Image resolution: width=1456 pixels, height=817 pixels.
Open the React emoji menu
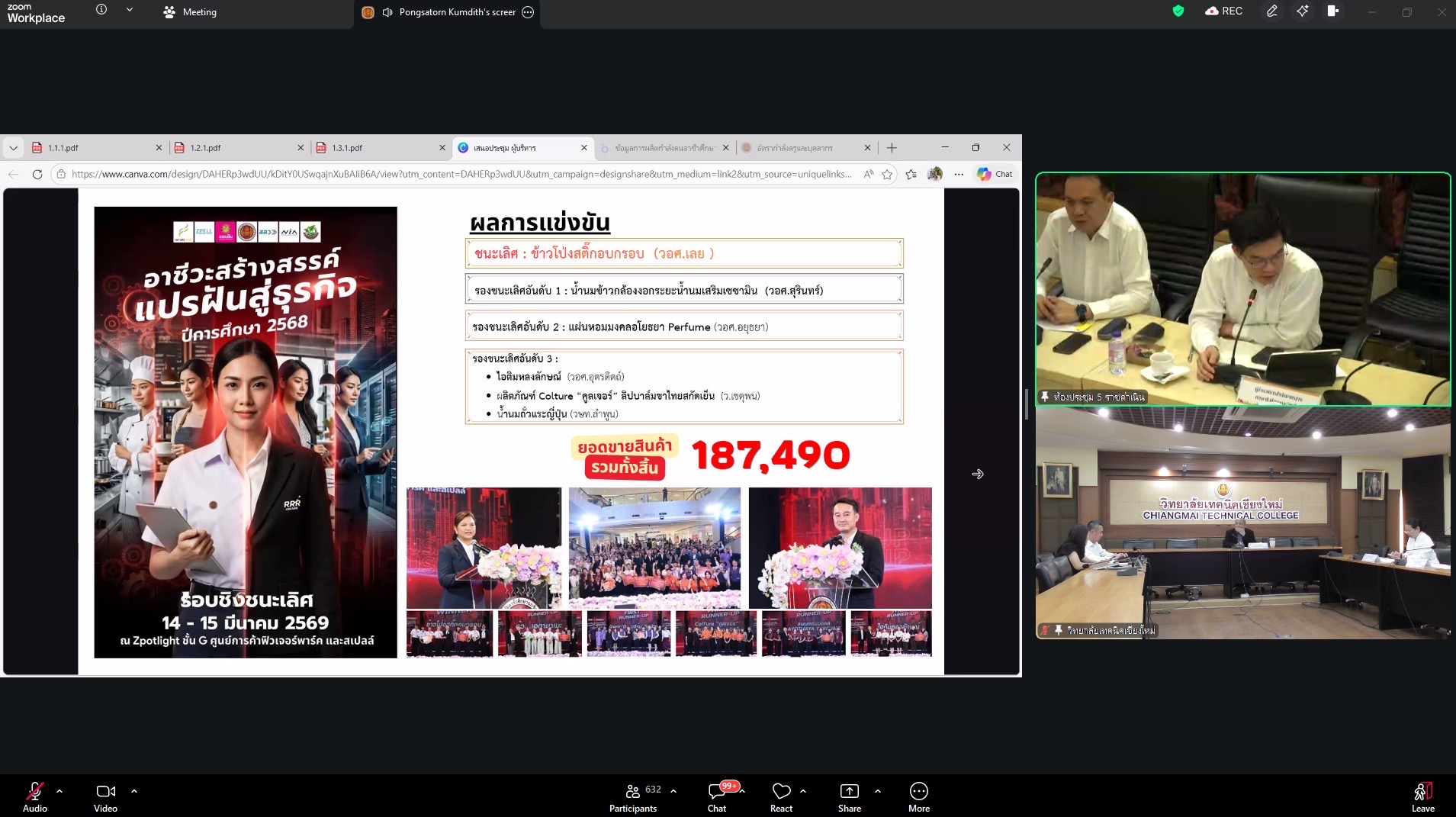click(x=781, y=796)
